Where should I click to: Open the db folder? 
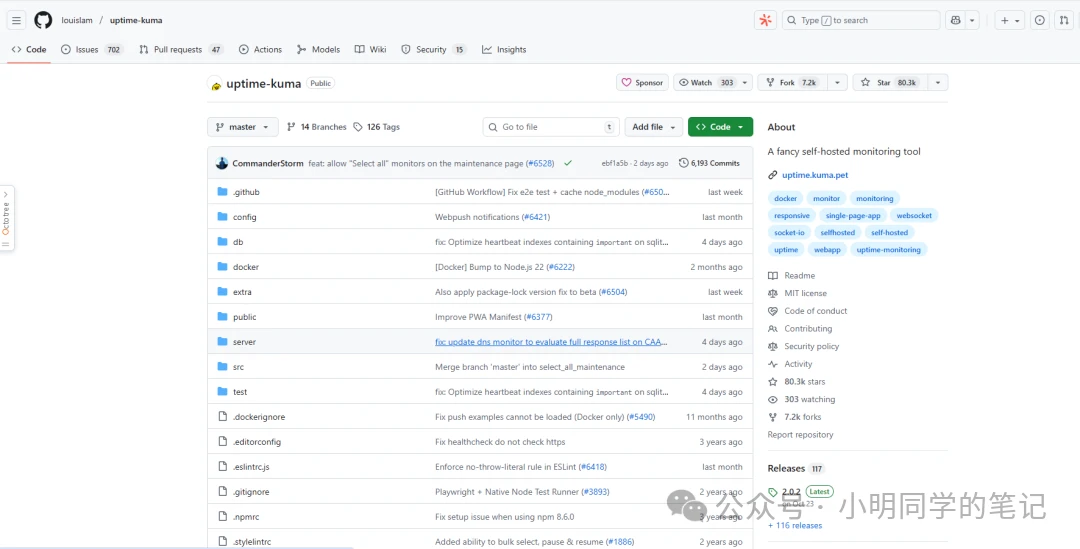238,242
